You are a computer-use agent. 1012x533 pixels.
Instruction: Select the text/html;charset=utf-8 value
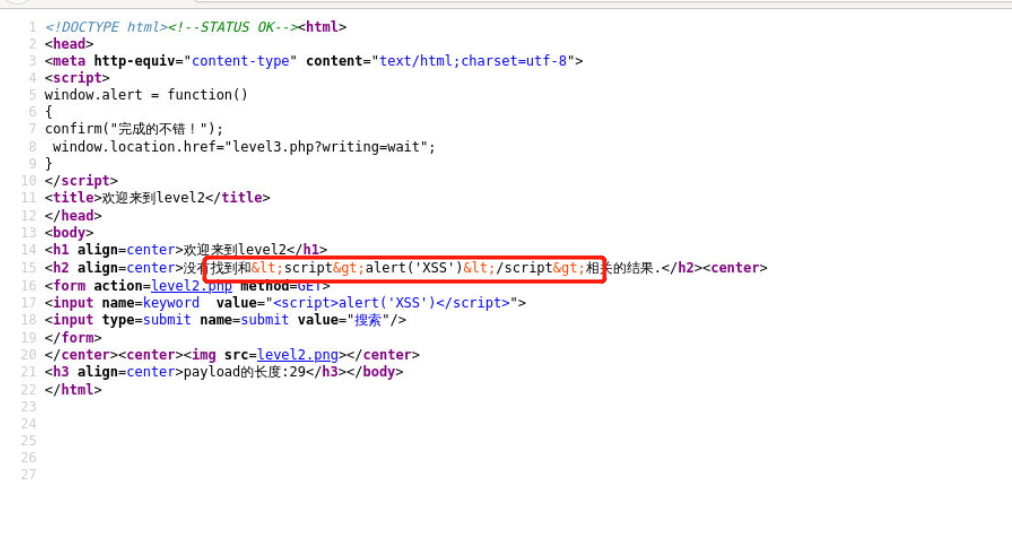click(473, 61)
